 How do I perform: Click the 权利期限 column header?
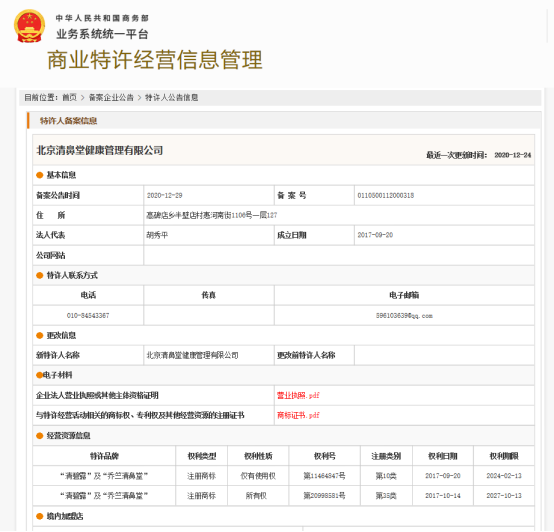coord(504,456)
